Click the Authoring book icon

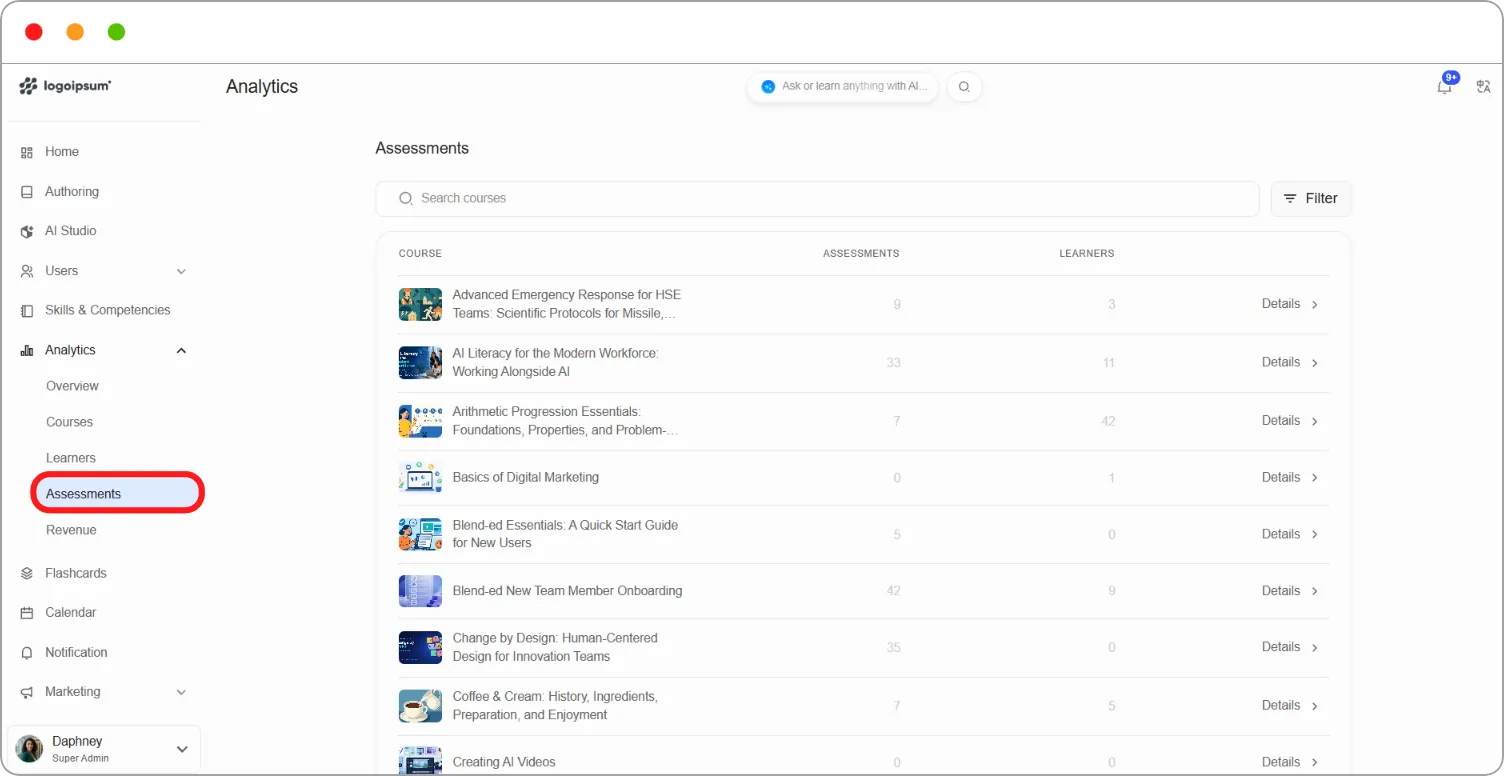coord(27,192)
